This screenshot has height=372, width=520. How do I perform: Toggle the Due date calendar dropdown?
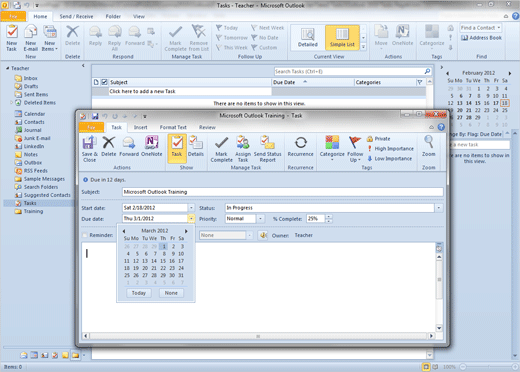click(191, 219)
